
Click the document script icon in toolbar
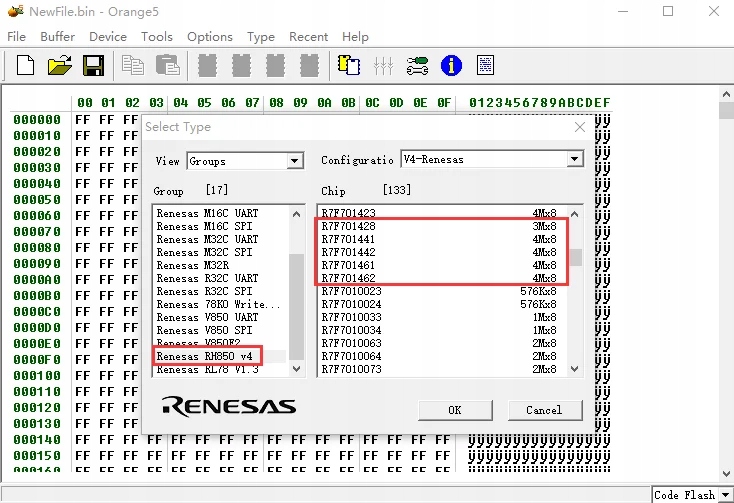(x=485, y=66)
